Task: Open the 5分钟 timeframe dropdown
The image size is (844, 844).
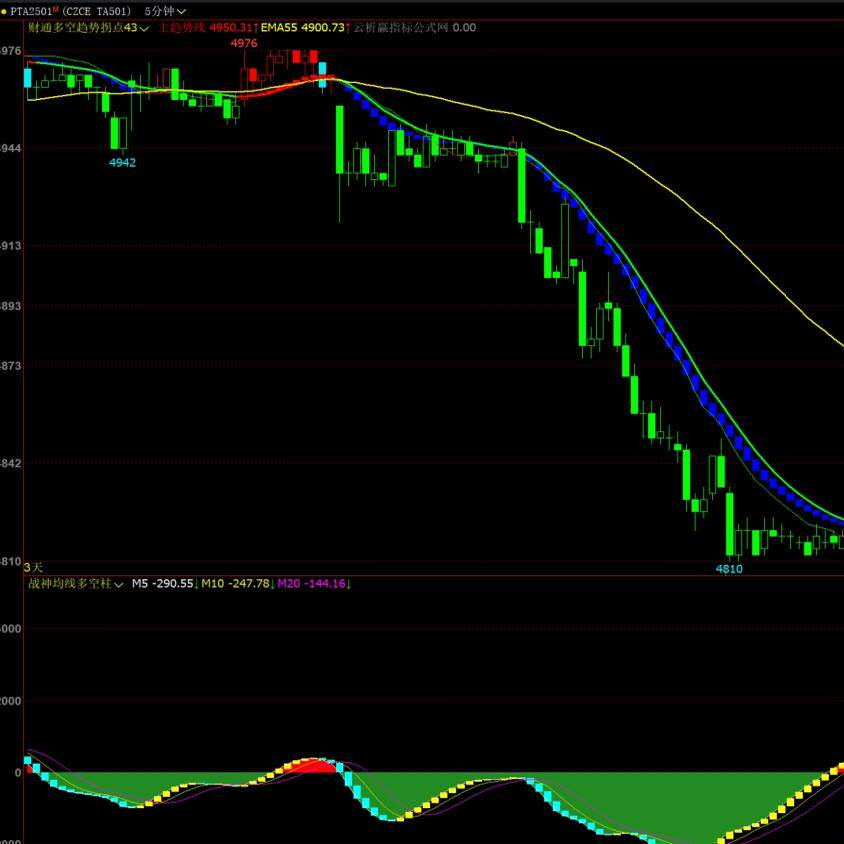Action: point(165,11)
